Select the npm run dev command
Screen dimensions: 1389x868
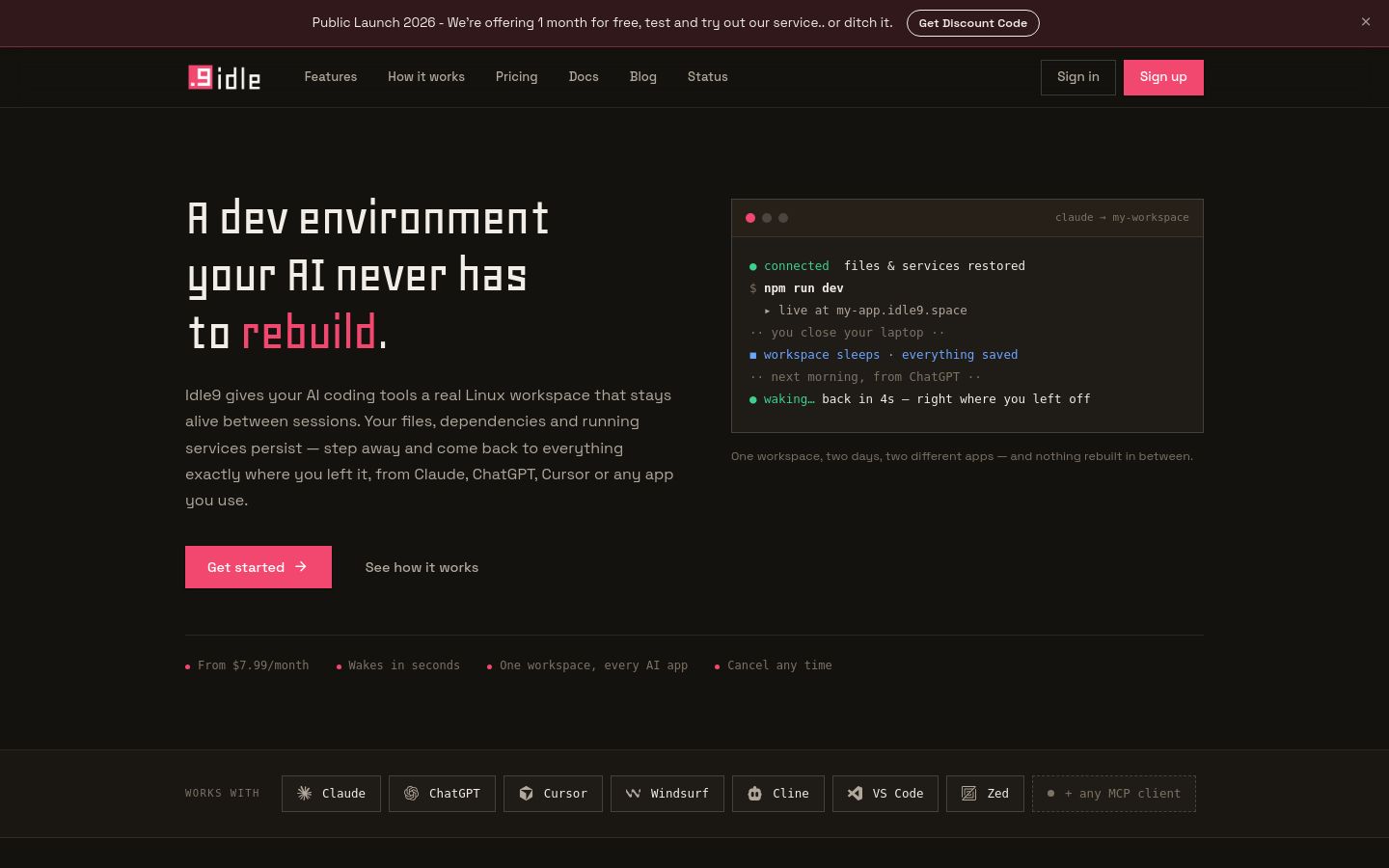[x=803, y=288]
